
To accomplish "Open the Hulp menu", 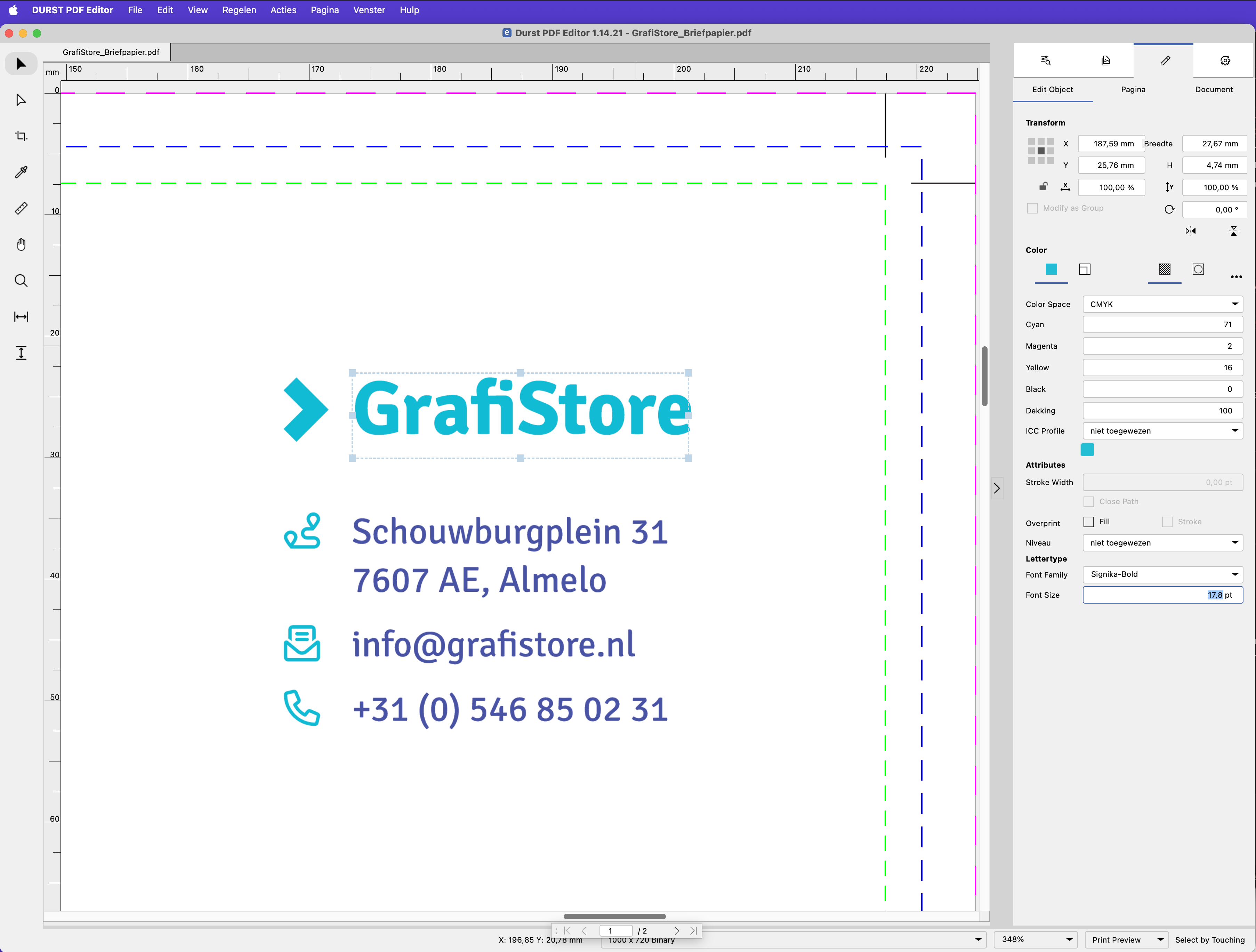I will pyautogui.click(x=409, y=10).
